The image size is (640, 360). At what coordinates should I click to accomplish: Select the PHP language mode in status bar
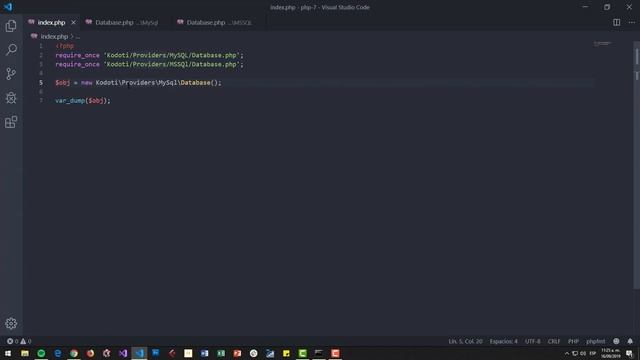[573, 341]
